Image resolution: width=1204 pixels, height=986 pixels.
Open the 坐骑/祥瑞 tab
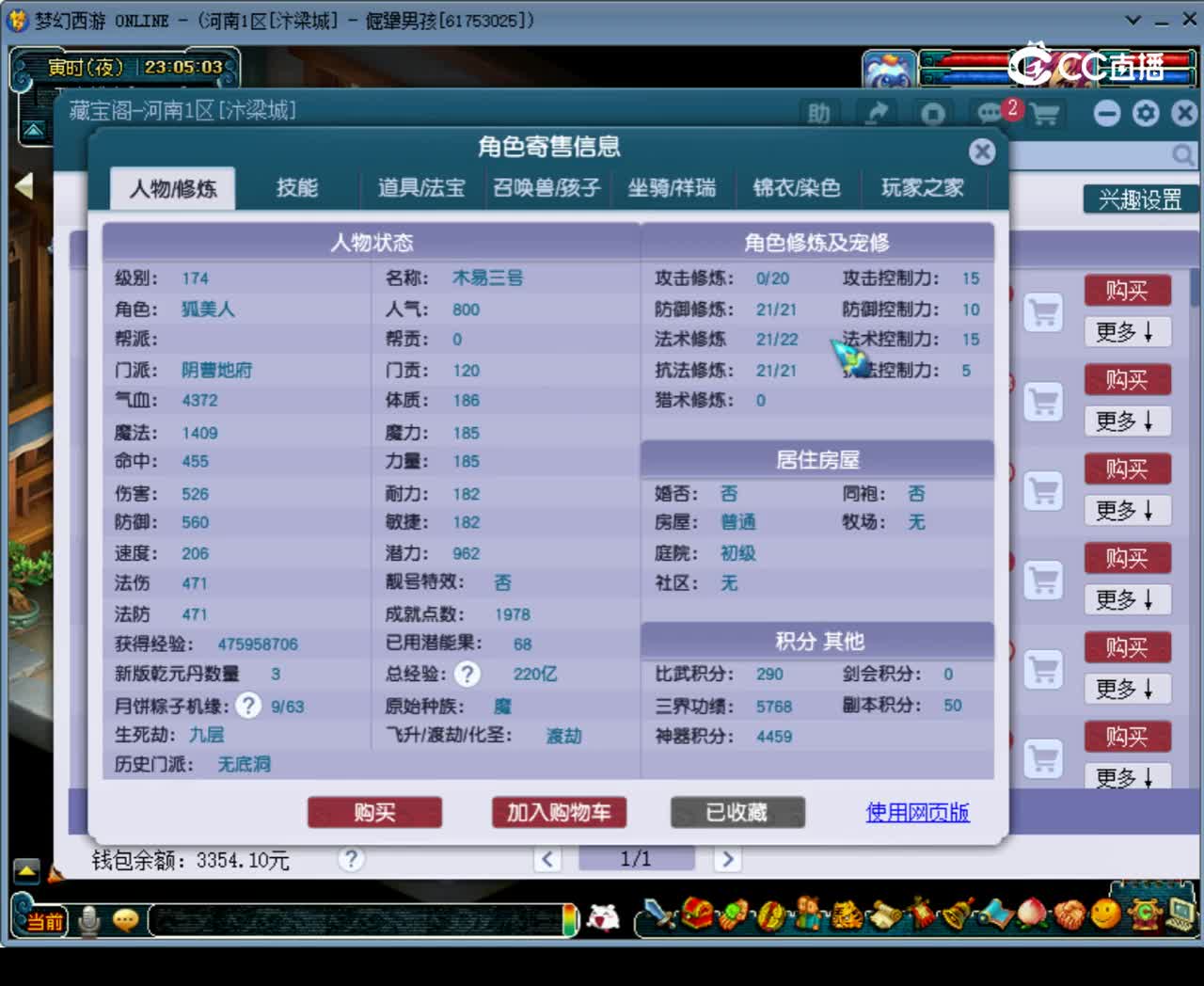click(x=672, y=188)
